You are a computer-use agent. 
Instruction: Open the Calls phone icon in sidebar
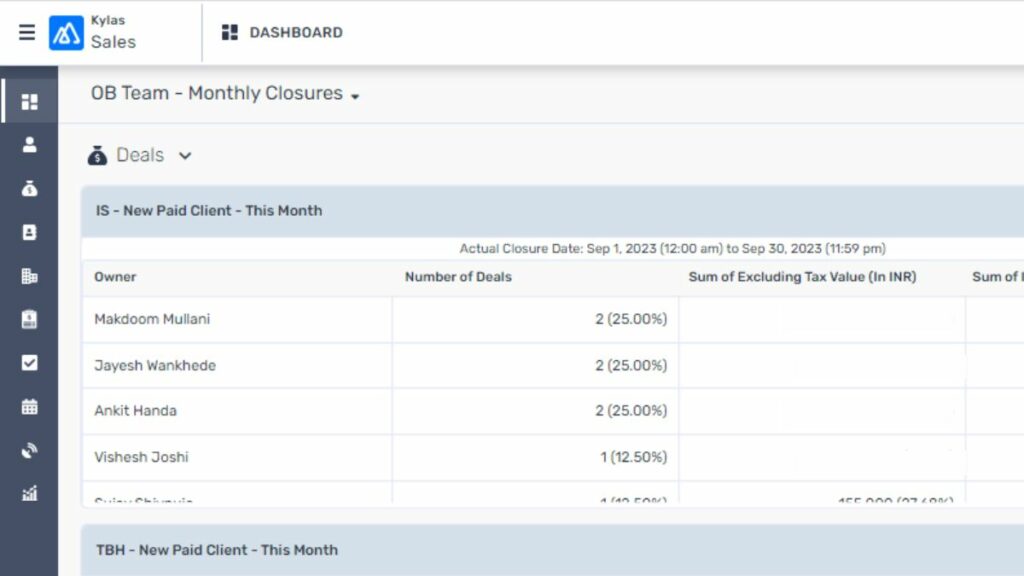(30, 450)
